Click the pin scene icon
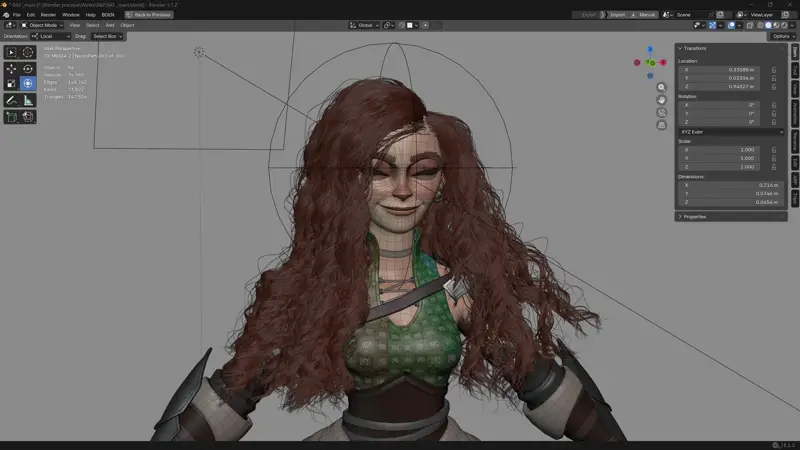 click(x=711, y=15)
